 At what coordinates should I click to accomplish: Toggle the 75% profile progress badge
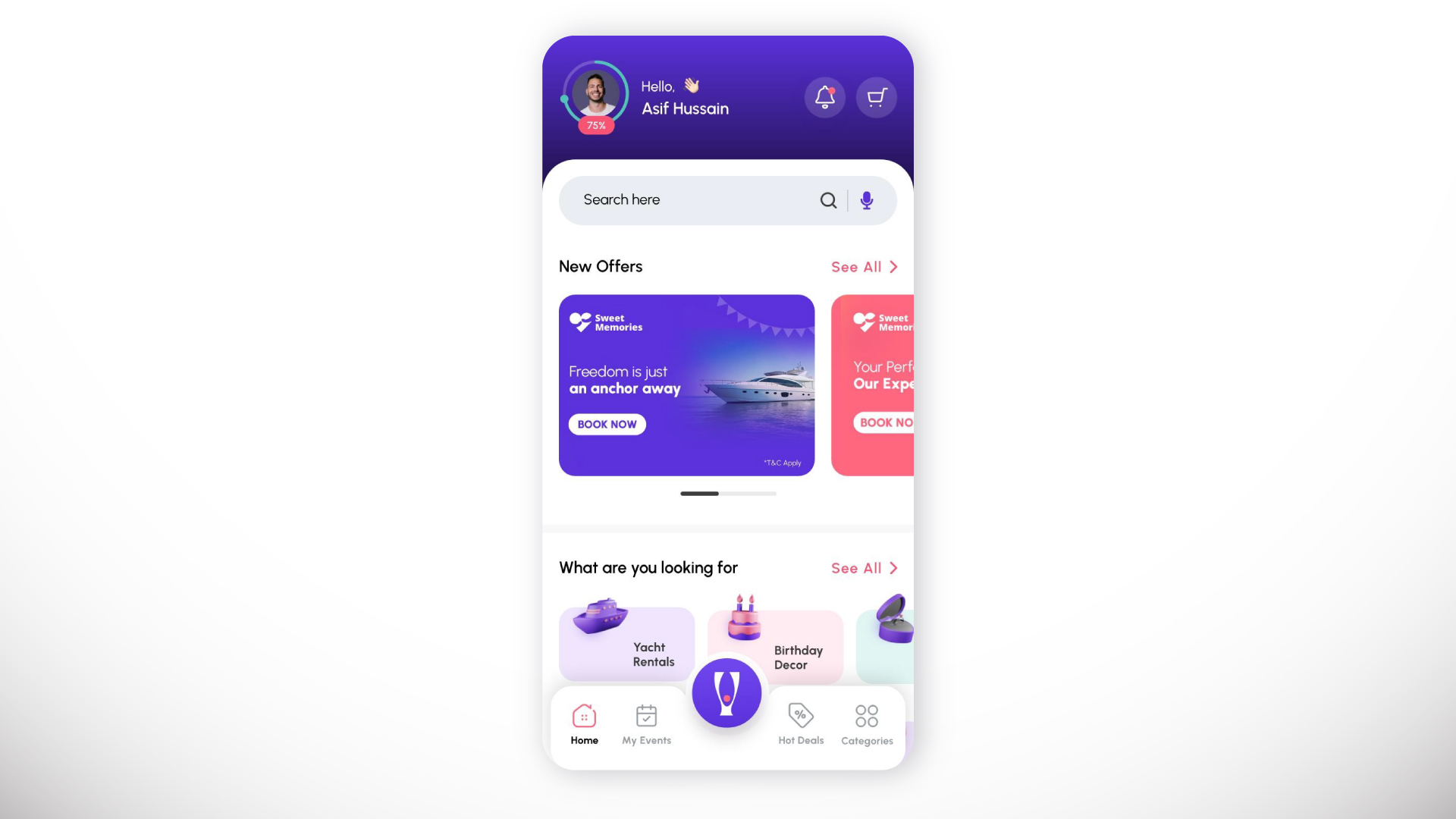[595, 125]
